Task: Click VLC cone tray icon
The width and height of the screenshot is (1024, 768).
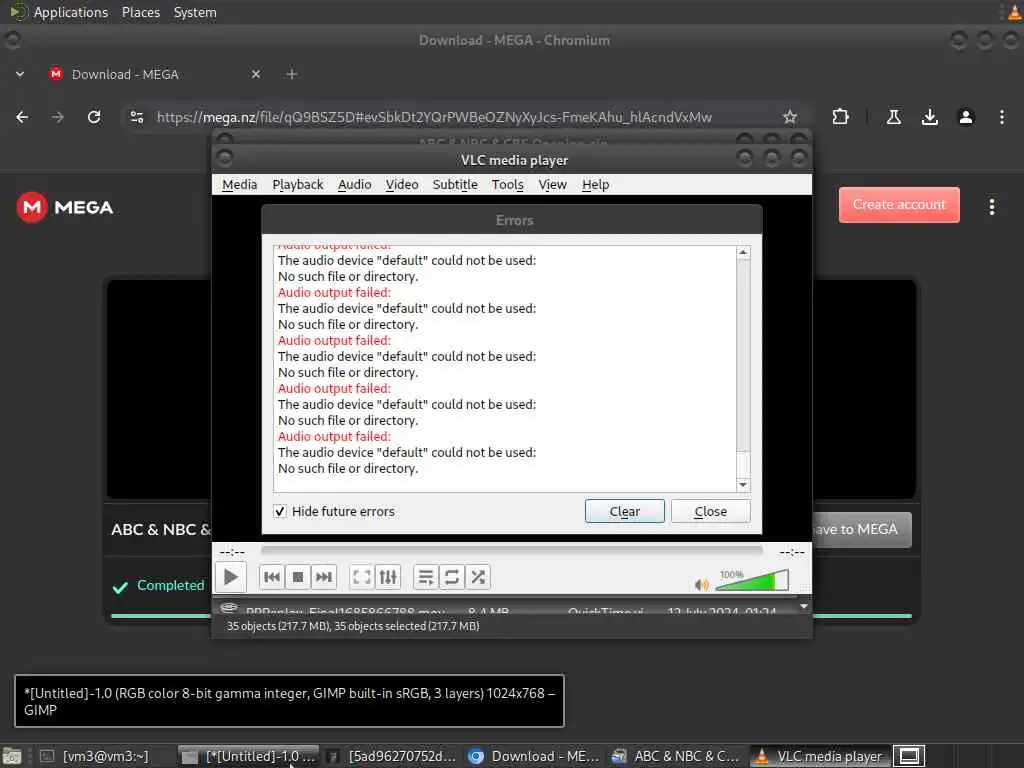Action: point(1014,12)
